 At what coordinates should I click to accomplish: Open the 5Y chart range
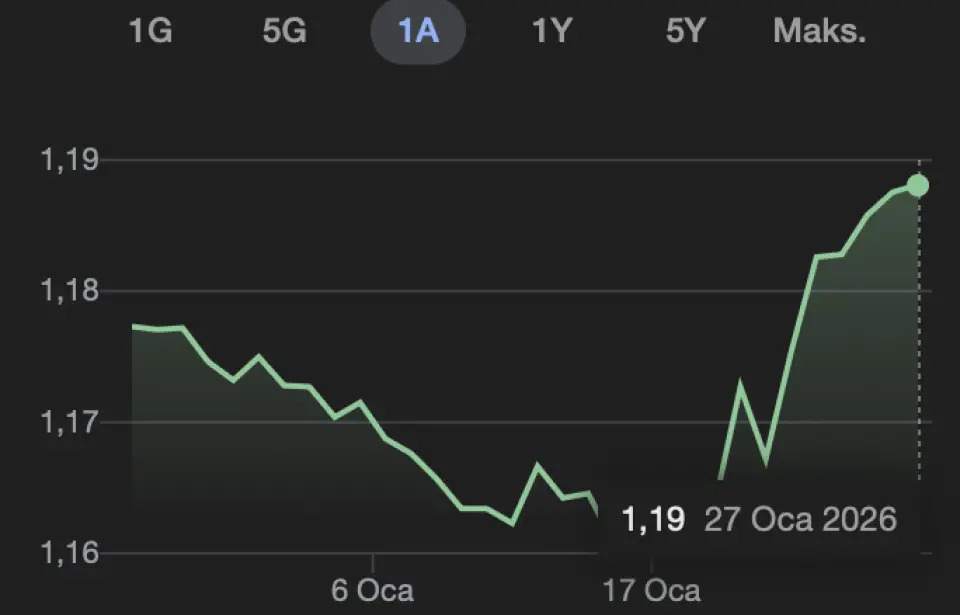pyautogui.click(x=686, y=31)
